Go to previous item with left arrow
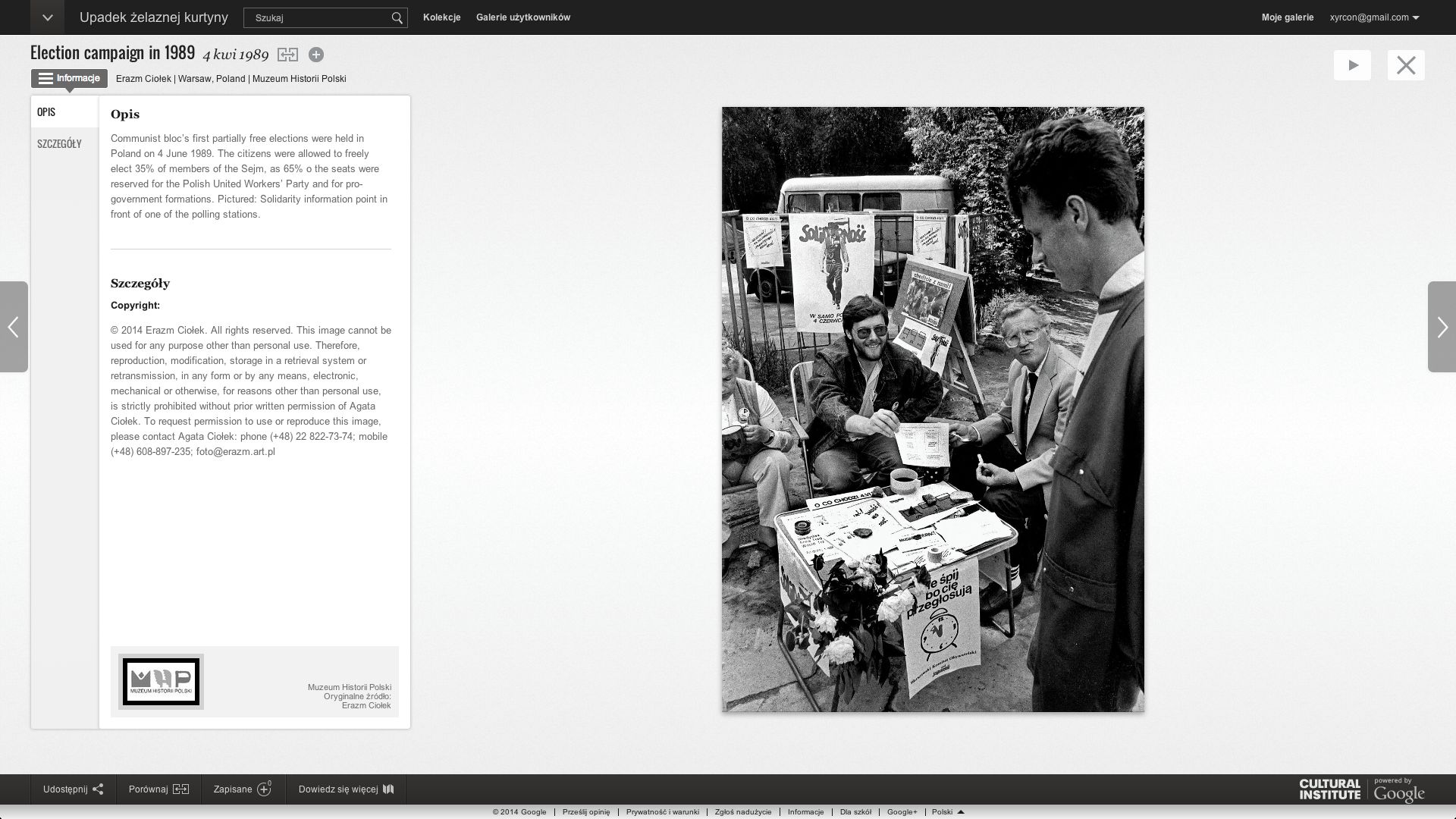1456x819 pixels. pyautogui.click(x=14, y=327)
